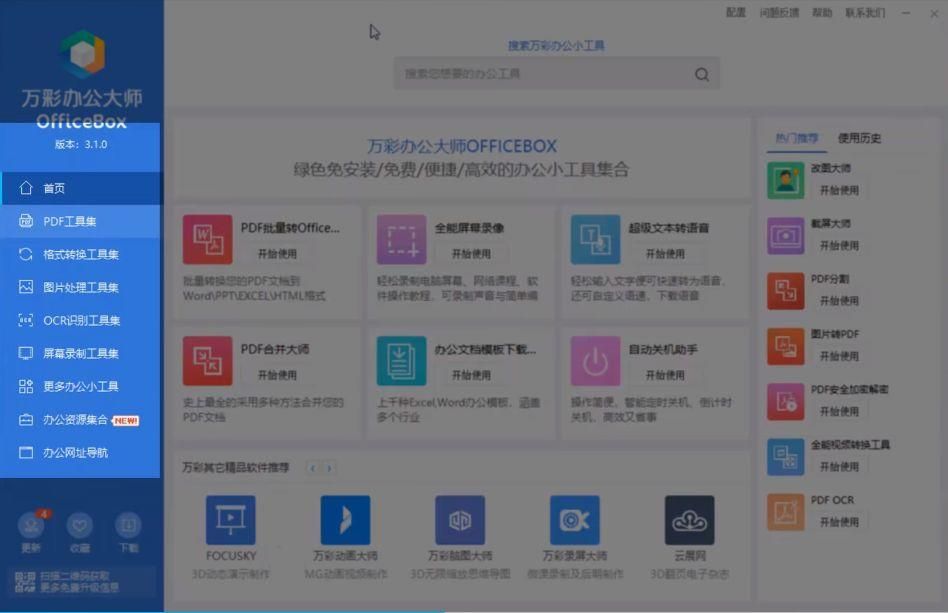The width and height of the screenshot is (948, 613).
Task: Open 配置 settings in the top bar
Action: (736, 13)
